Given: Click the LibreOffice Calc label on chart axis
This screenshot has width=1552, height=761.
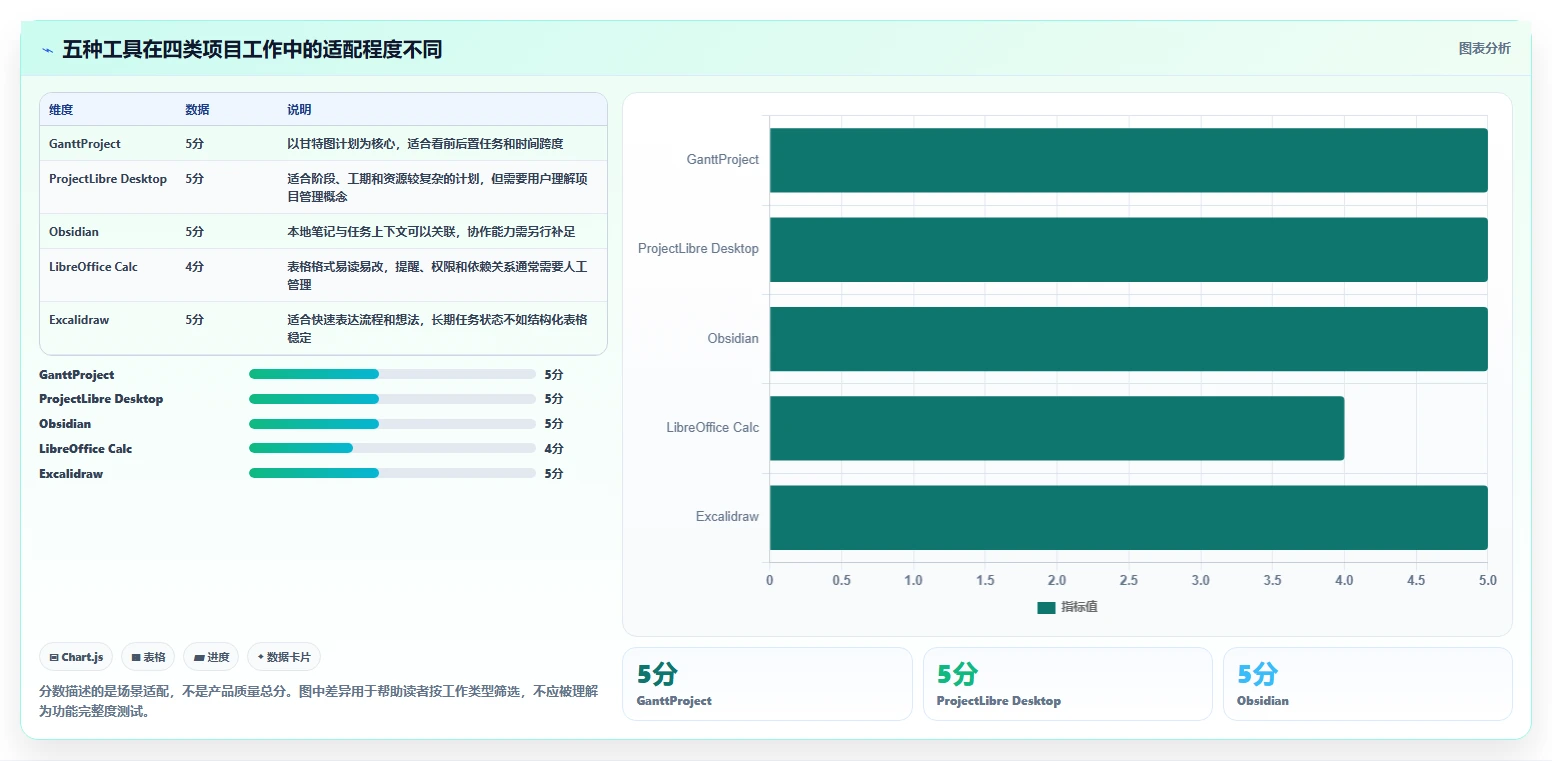Looking at the screenshot, I should (713, 428).
